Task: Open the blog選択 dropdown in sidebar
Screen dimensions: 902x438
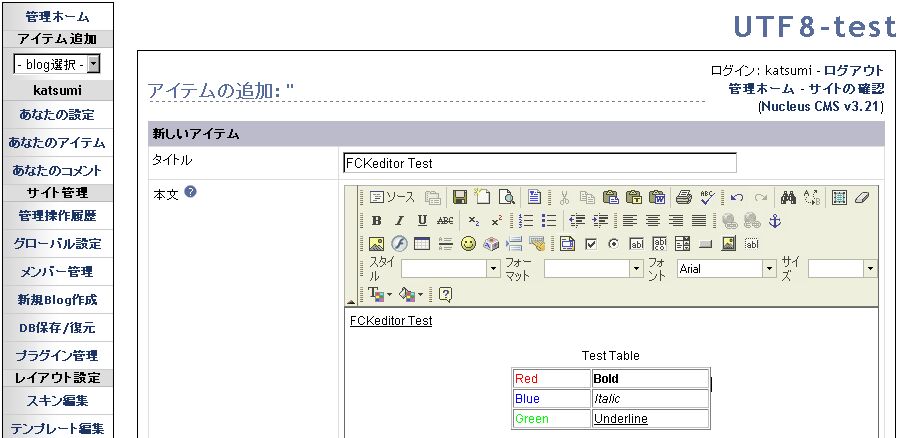Action: point(56,64)
